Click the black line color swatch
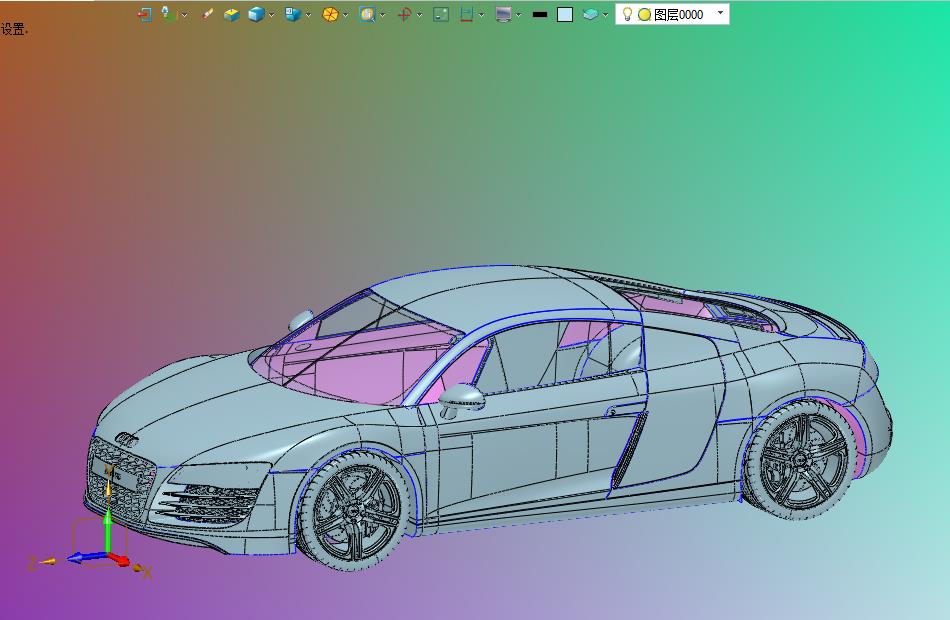 (x=539, y=15)
